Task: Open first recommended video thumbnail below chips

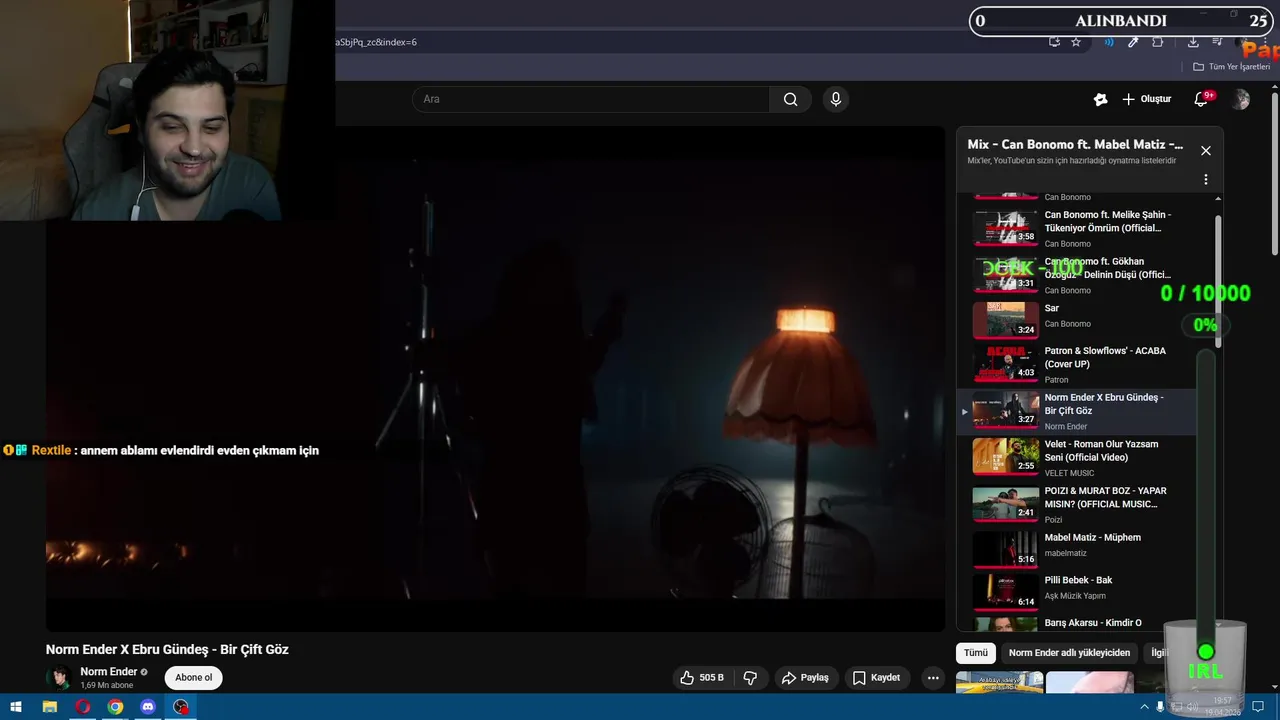Action: pos(999,682)
